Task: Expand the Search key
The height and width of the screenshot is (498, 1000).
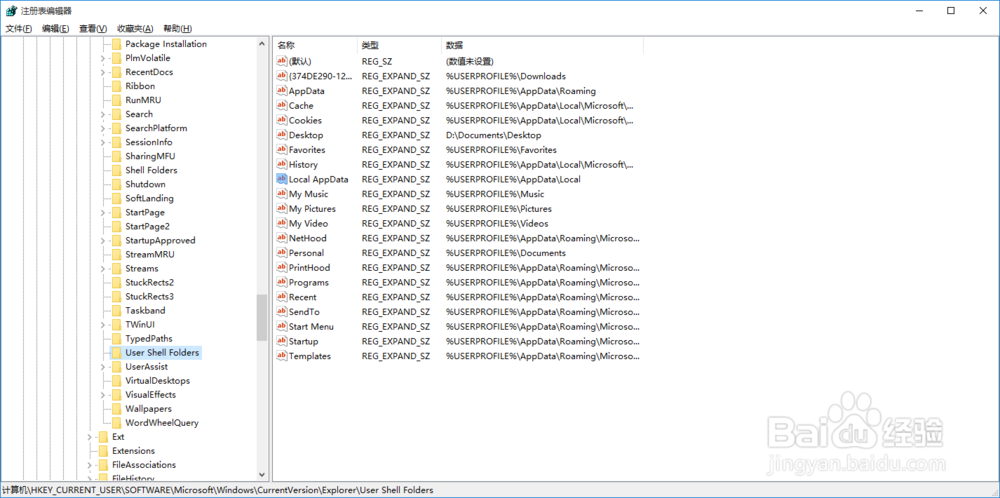Action: tap(103, 114)
